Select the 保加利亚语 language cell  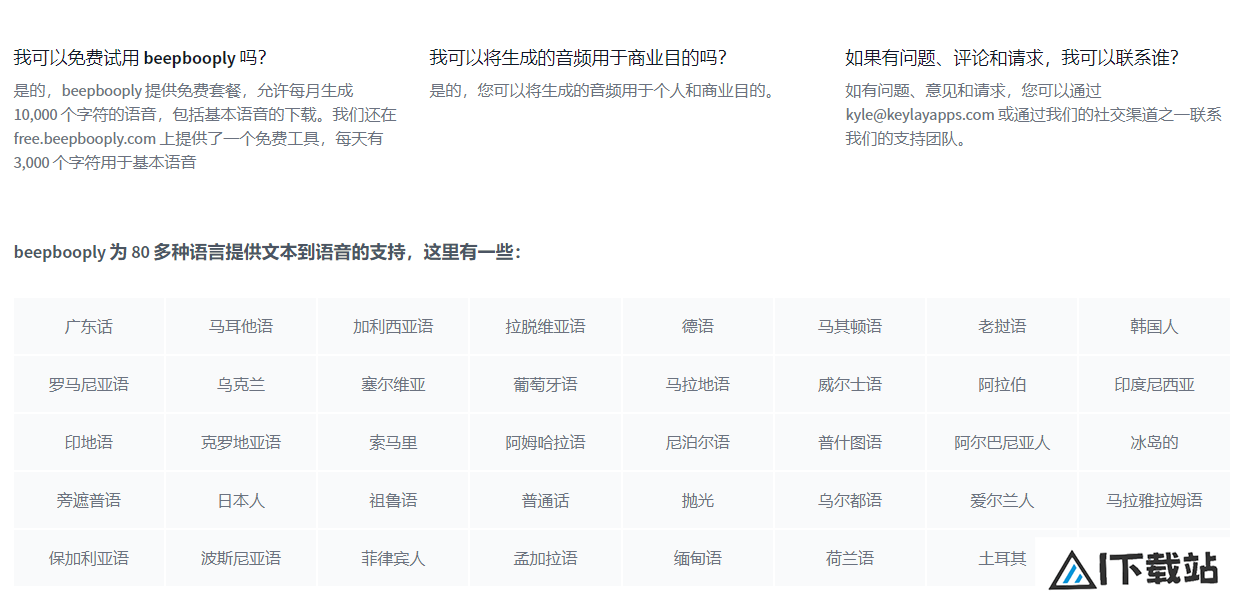90,558
